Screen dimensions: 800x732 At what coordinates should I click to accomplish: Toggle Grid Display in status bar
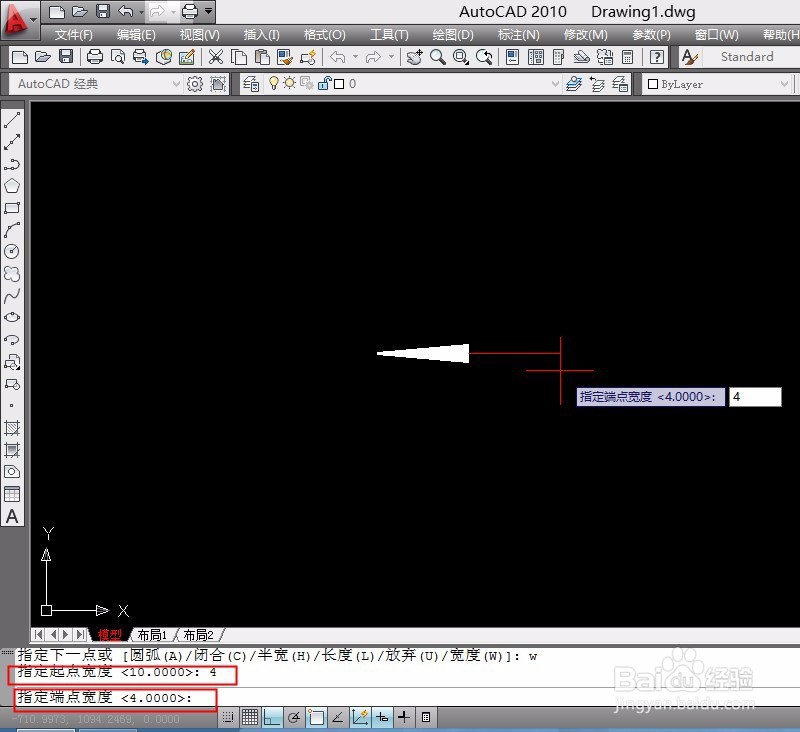pyautogui.click(x=249, y=717)
